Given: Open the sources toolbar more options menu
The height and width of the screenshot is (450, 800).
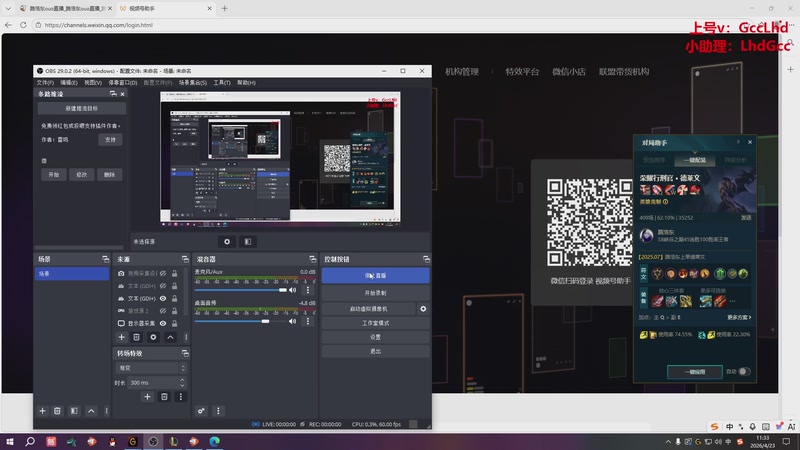Looking at the screenshot, I should point(186,337).
